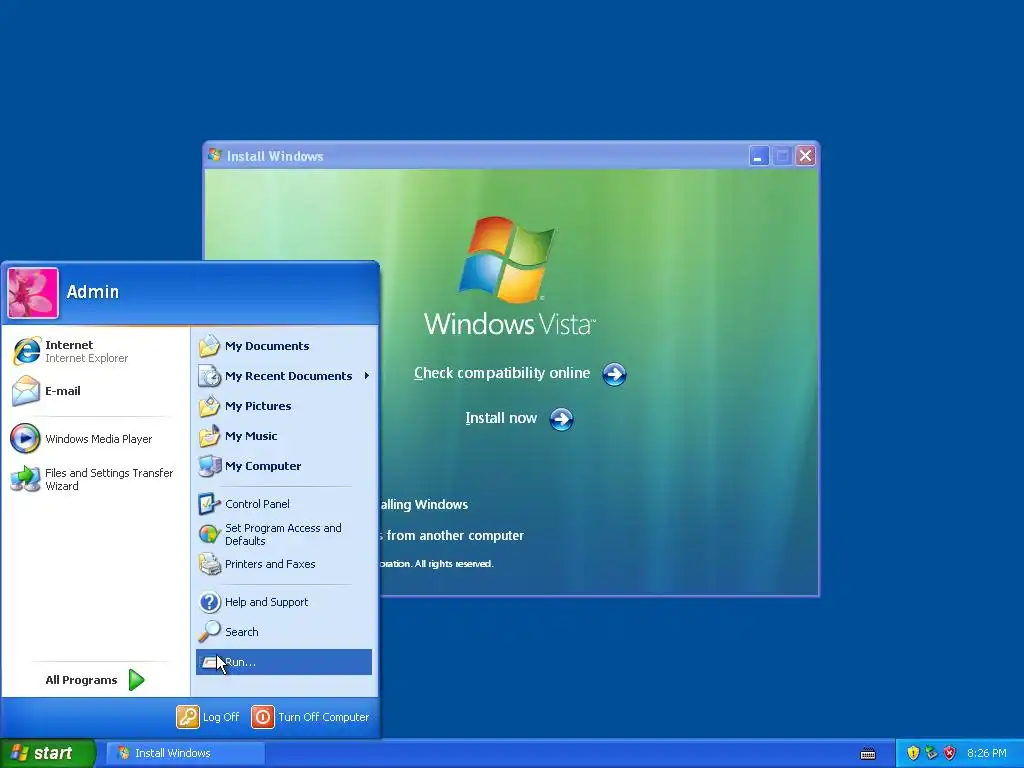Click the My Computer icon
The height and width of the screenshot is (768, 1024).
(x=210, y=466)
